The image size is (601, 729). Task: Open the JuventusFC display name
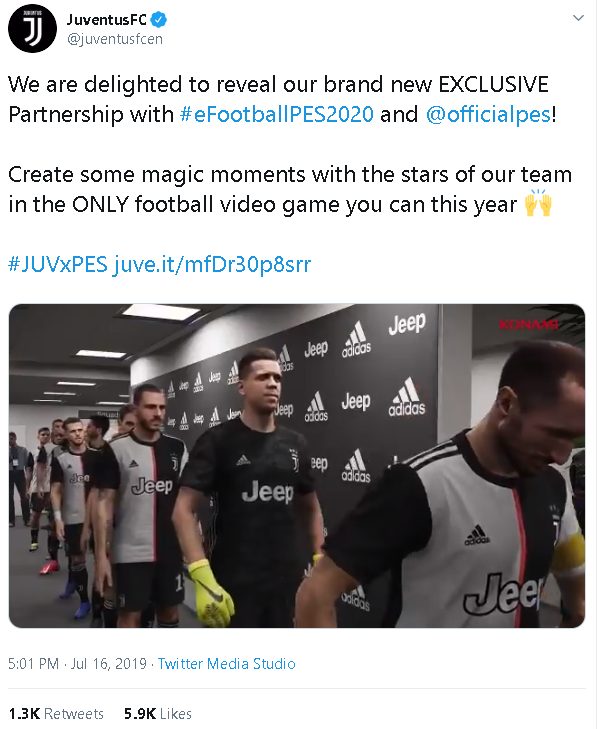pos(106,20)
